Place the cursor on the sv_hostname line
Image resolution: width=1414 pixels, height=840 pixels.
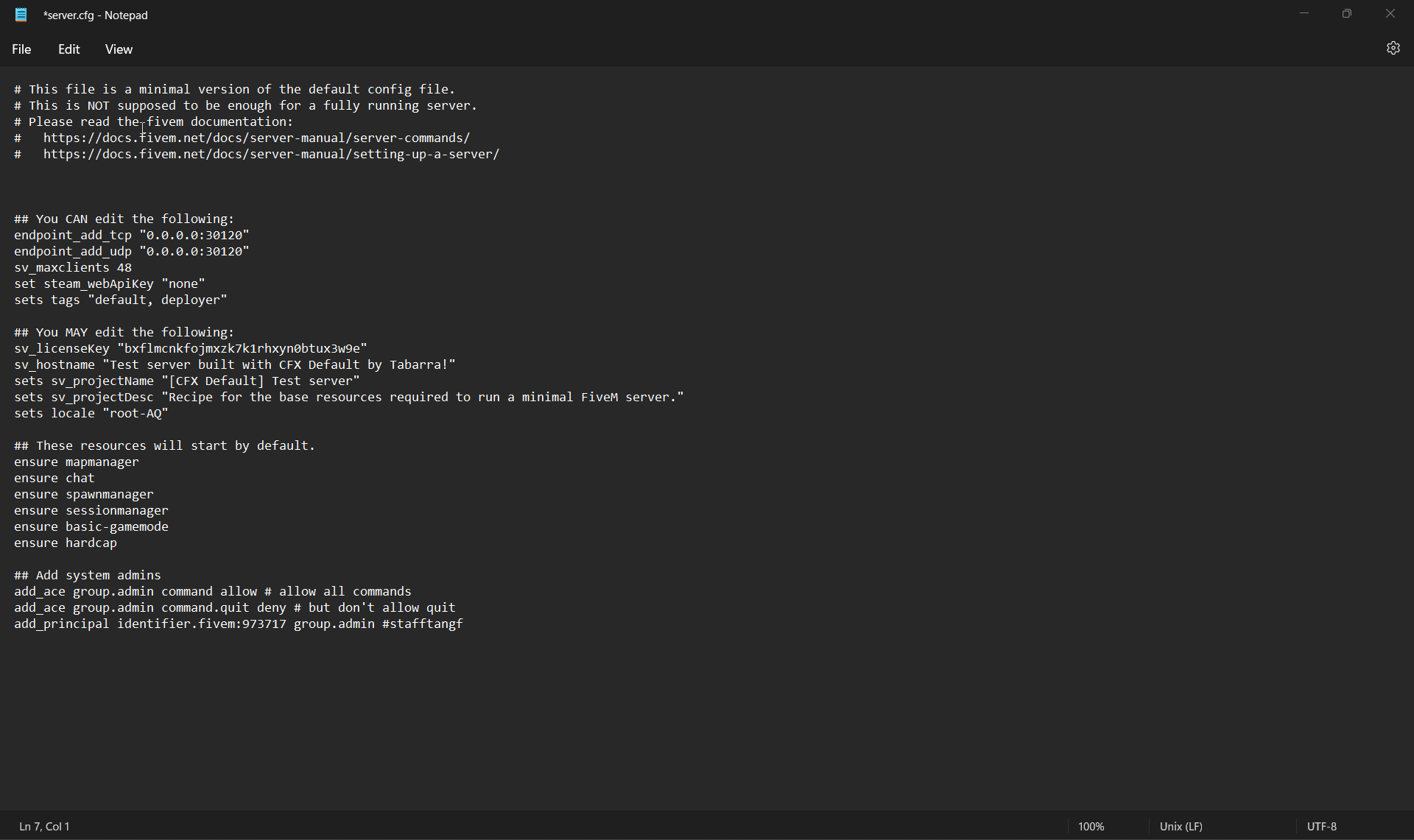234,364
